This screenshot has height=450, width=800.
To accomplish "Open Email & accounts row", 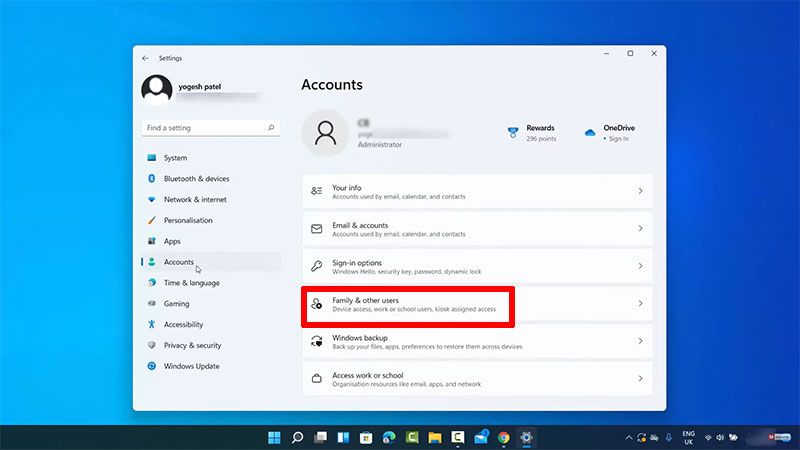I will pyautogui.click(x=478, y=229).
